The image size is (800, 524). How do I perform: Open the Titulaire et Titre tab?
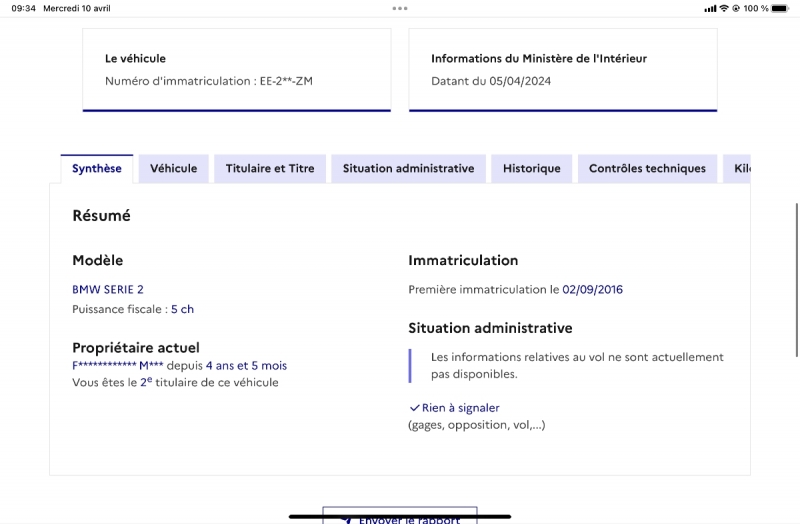point(270,168)
